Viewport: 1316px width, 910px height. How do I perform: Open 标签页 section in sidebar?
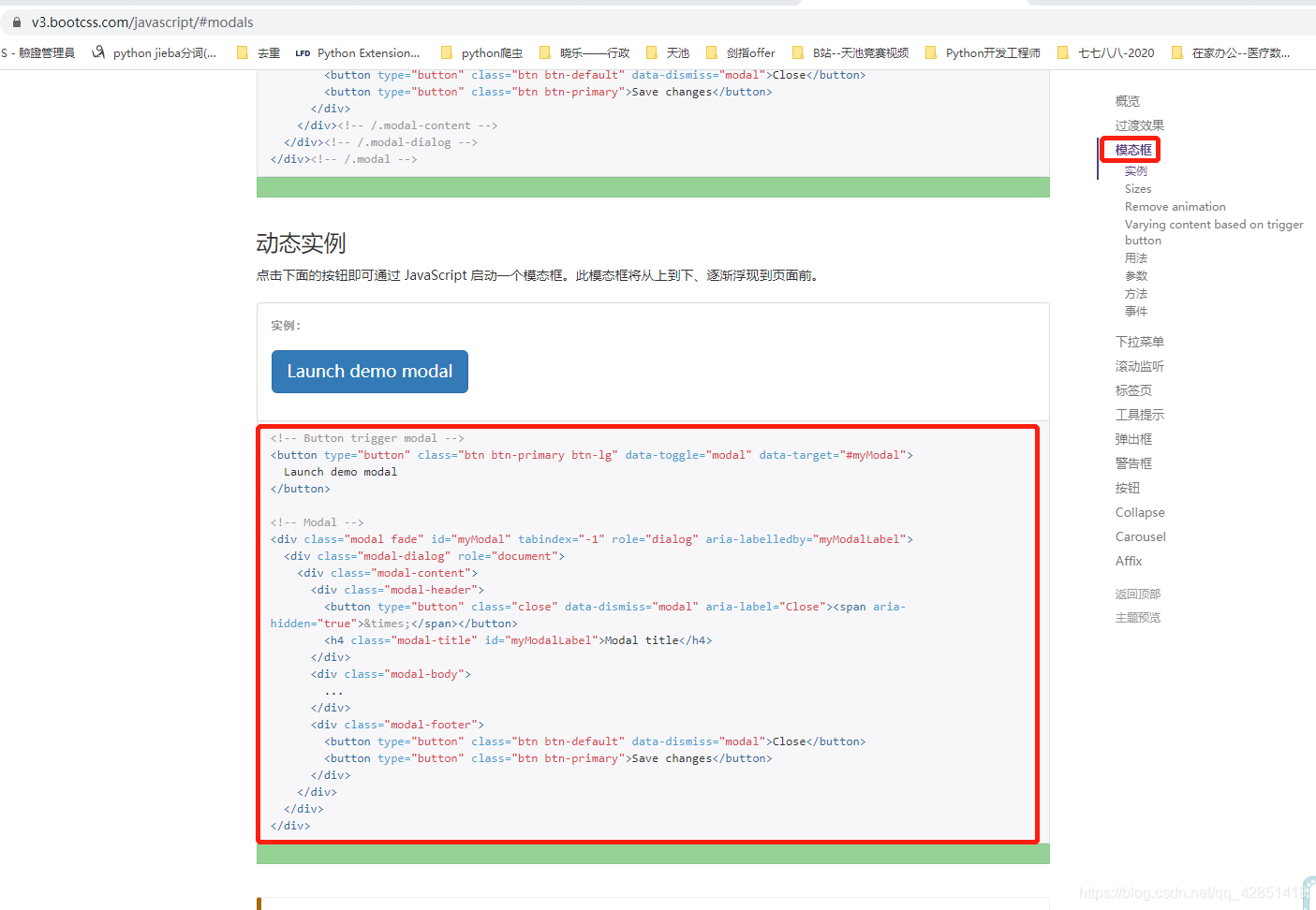[x=1133, y=390]
